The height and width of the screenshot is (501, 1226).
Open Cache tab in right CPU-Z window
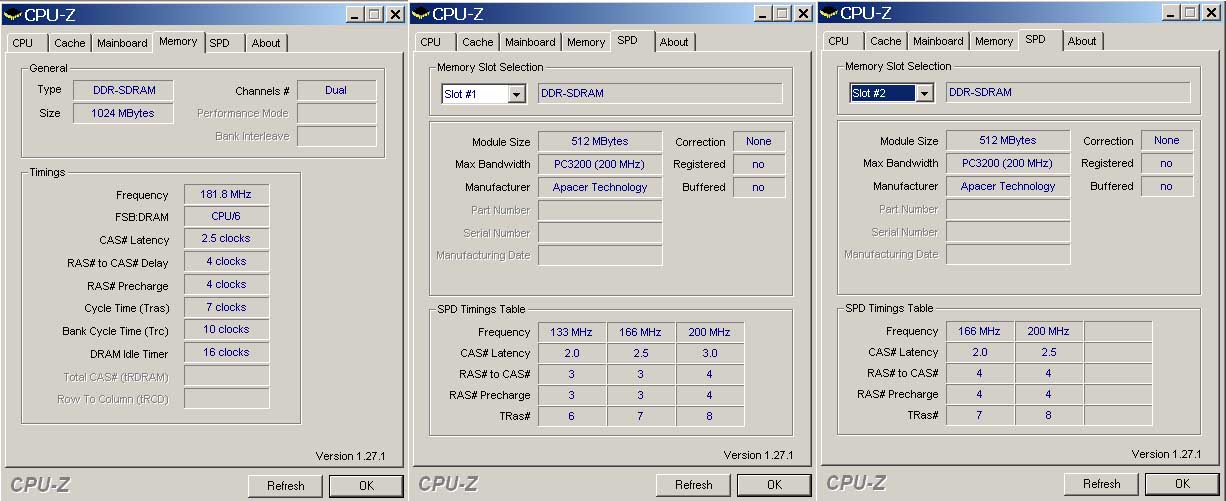[886, 41]
